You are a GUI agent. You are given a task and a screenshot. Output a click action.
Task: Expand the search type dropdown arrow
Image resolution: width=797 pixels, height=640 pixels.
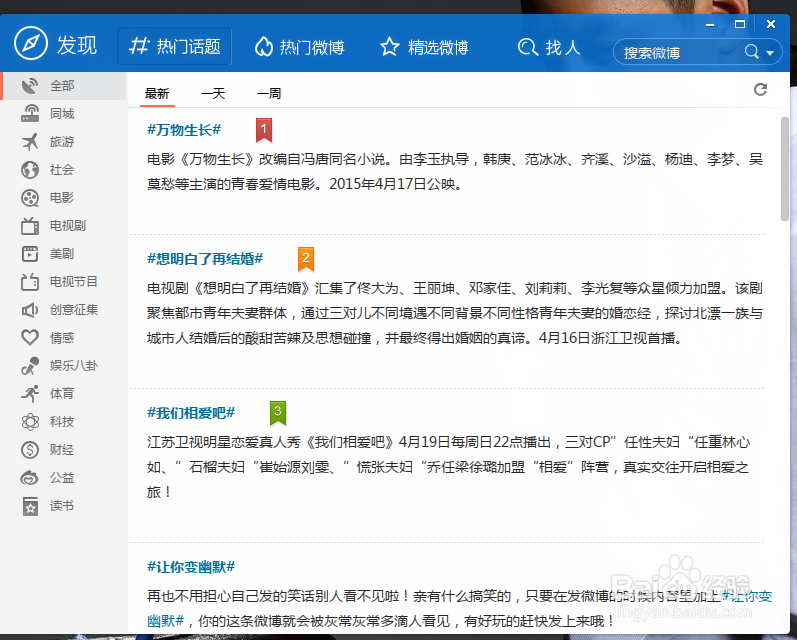[x=770, y=53]
